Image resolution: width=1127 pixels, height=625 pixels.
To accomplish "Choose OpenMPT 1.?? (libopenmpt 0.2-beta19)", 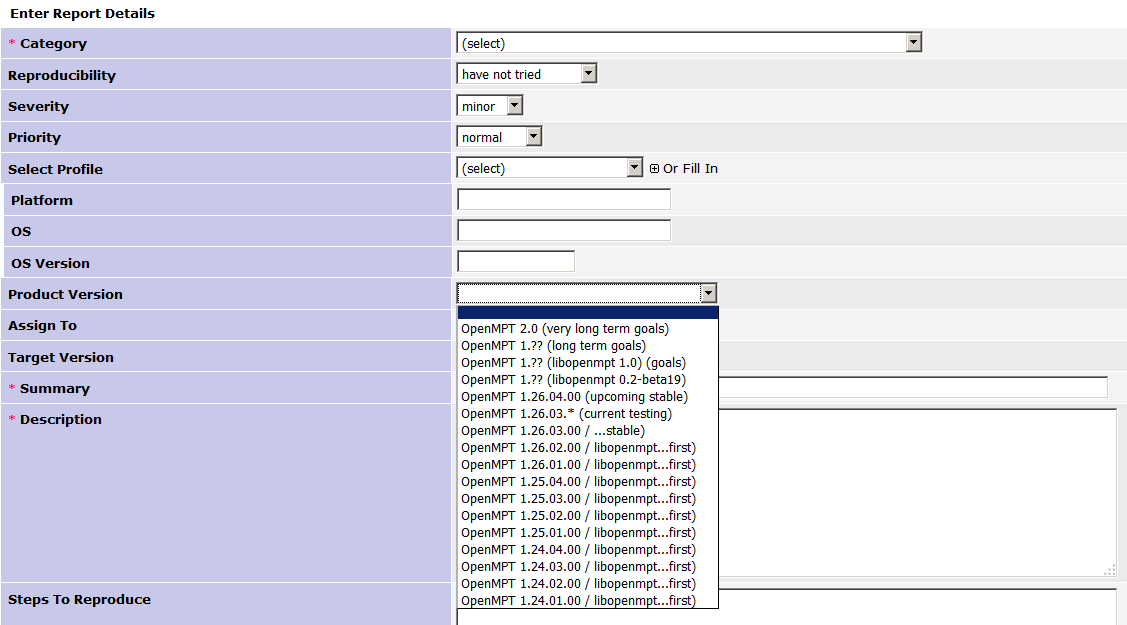I will click(x=573, y=380).
